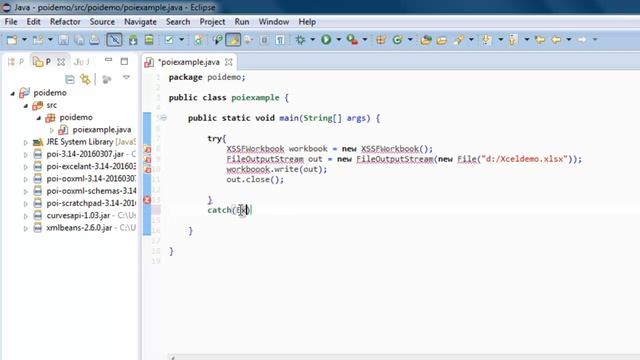Select the curvesapi-1.03.jar entry

coord(84,215)
